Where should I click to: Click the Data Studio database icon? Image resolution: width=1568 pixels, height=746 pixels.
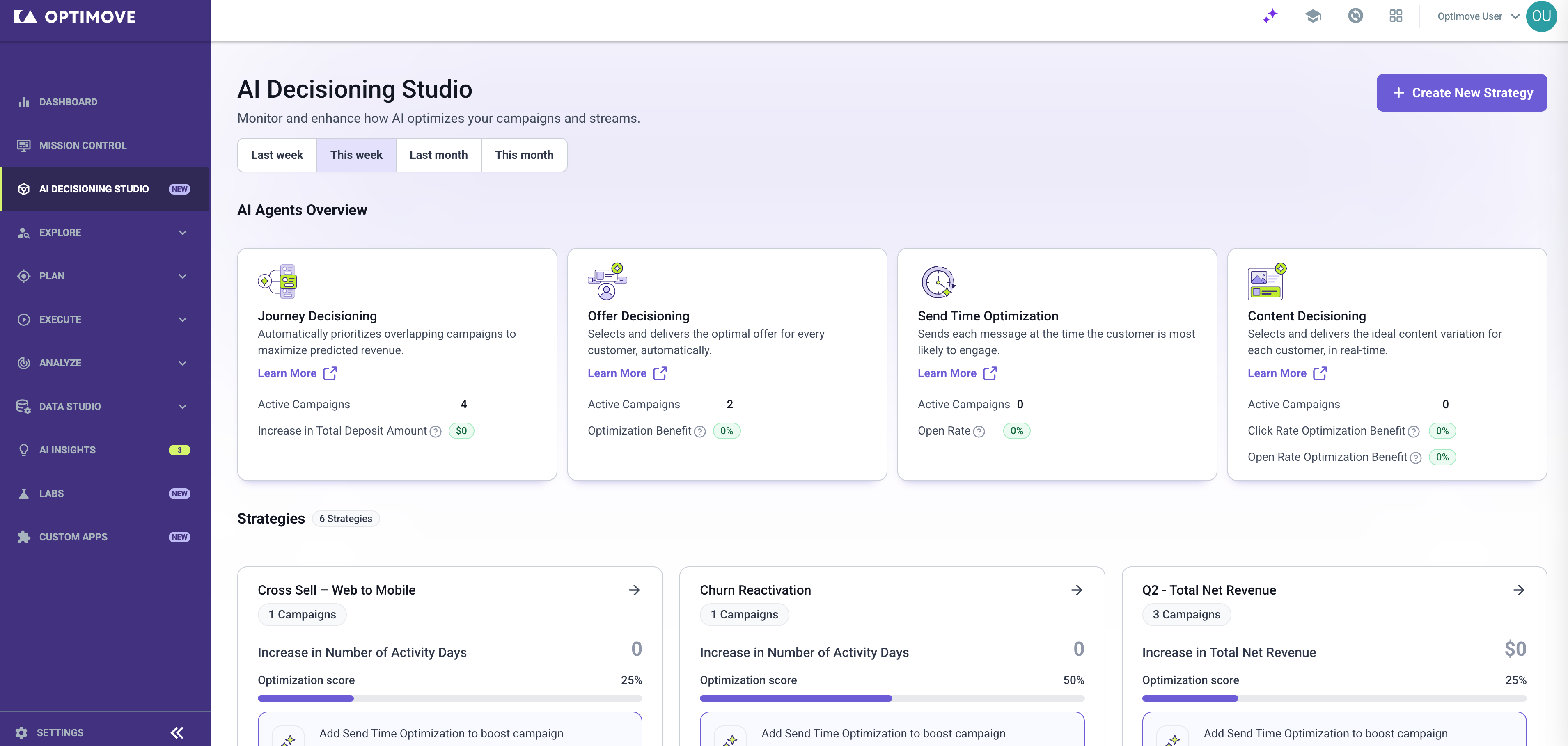pyautogui.click(x=24, y=407)
